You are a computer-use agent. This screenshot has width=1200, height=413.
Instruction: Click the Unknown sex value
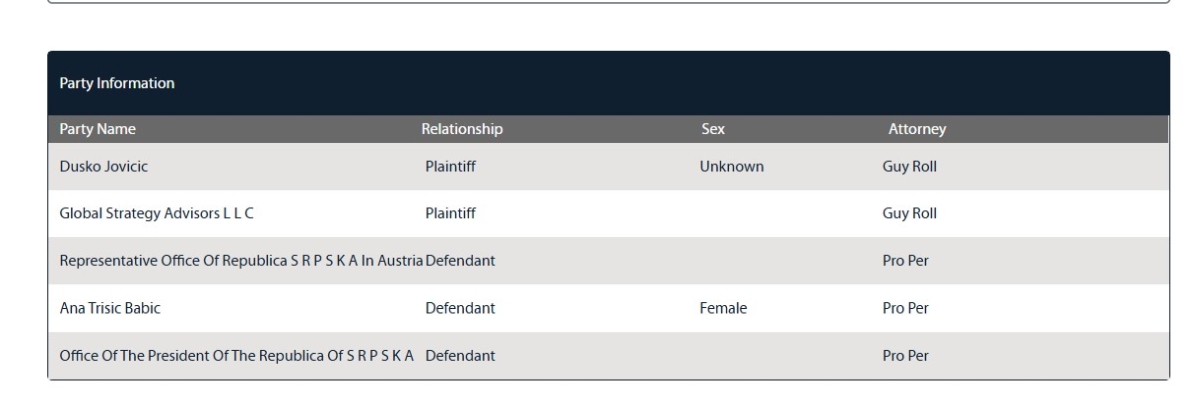732,167
